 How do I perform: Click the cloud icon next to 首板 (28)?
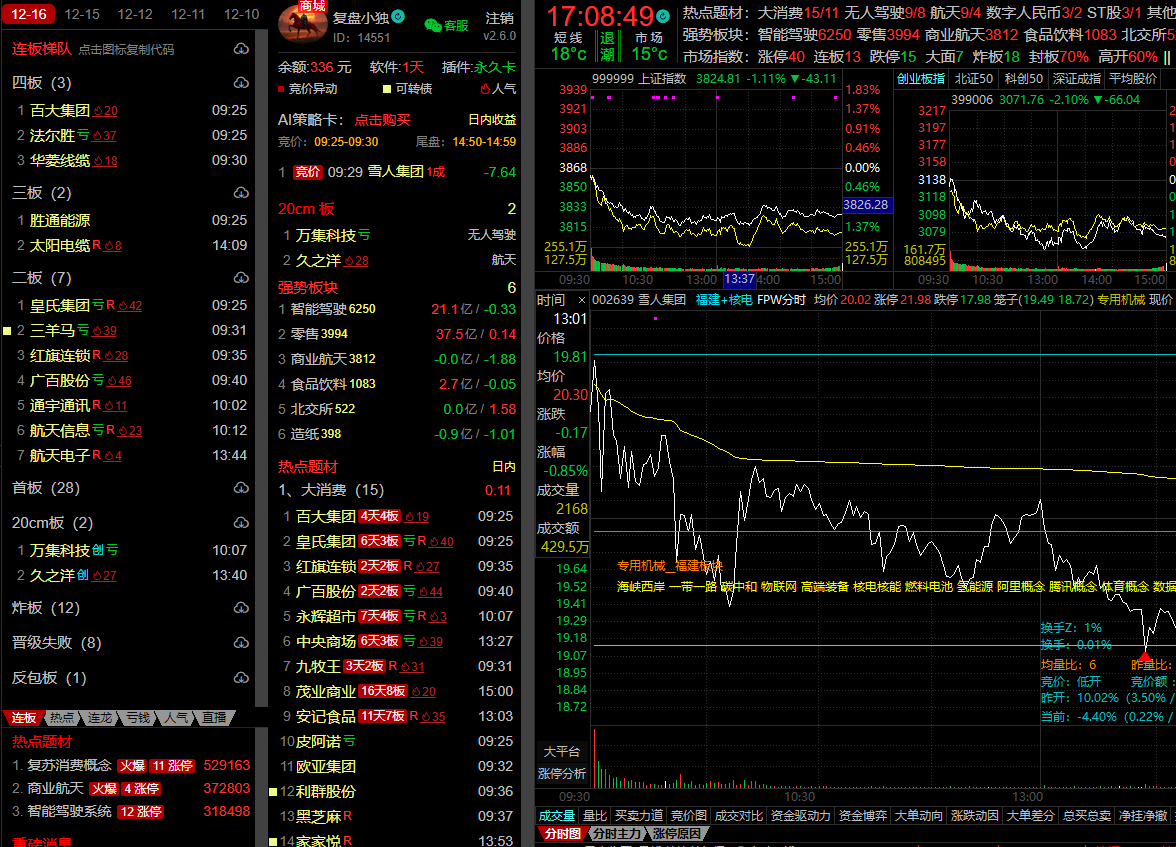pos(241,487)
